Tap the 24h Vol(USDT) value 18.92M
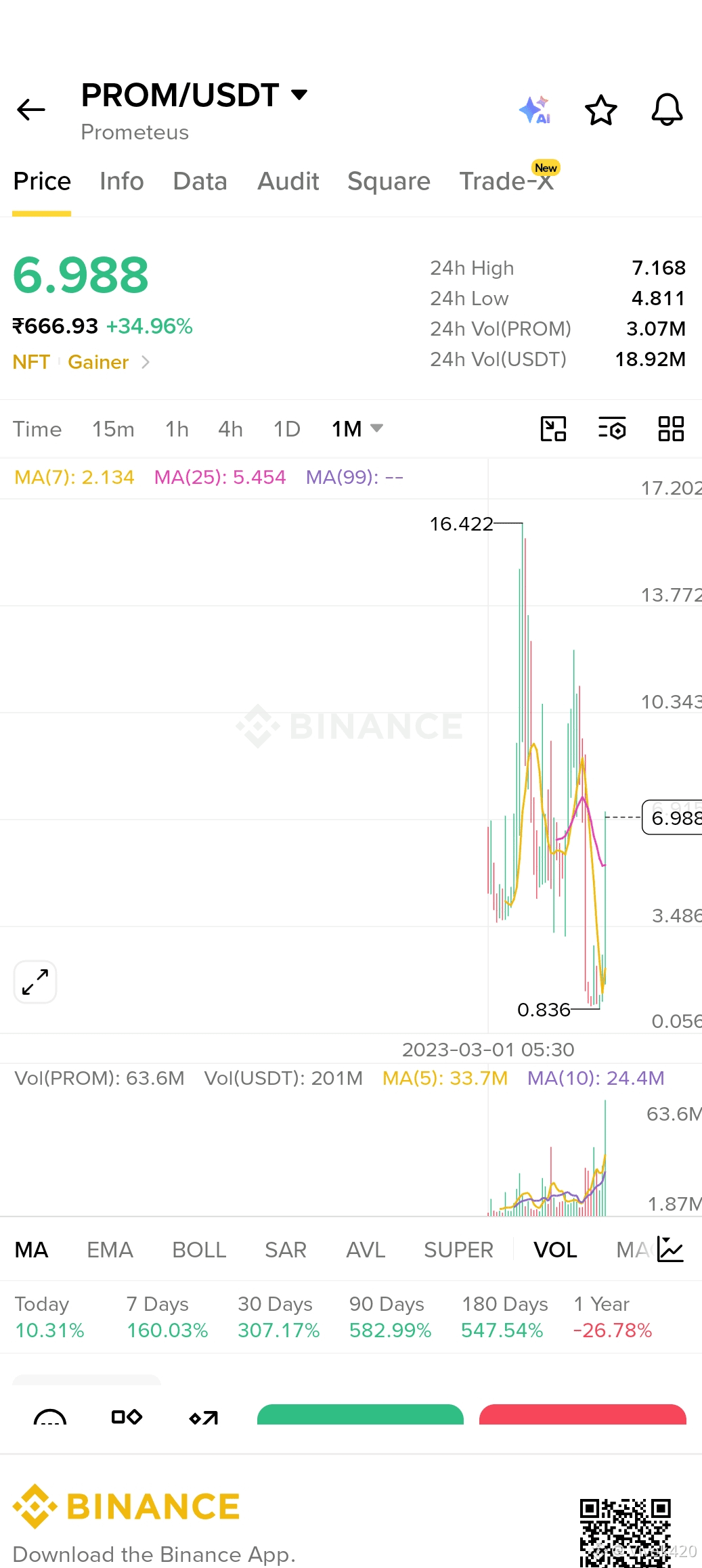Image resolution: width=702 pixels, height=1568 pixels. pyautogui.click(x=651, y=359)
